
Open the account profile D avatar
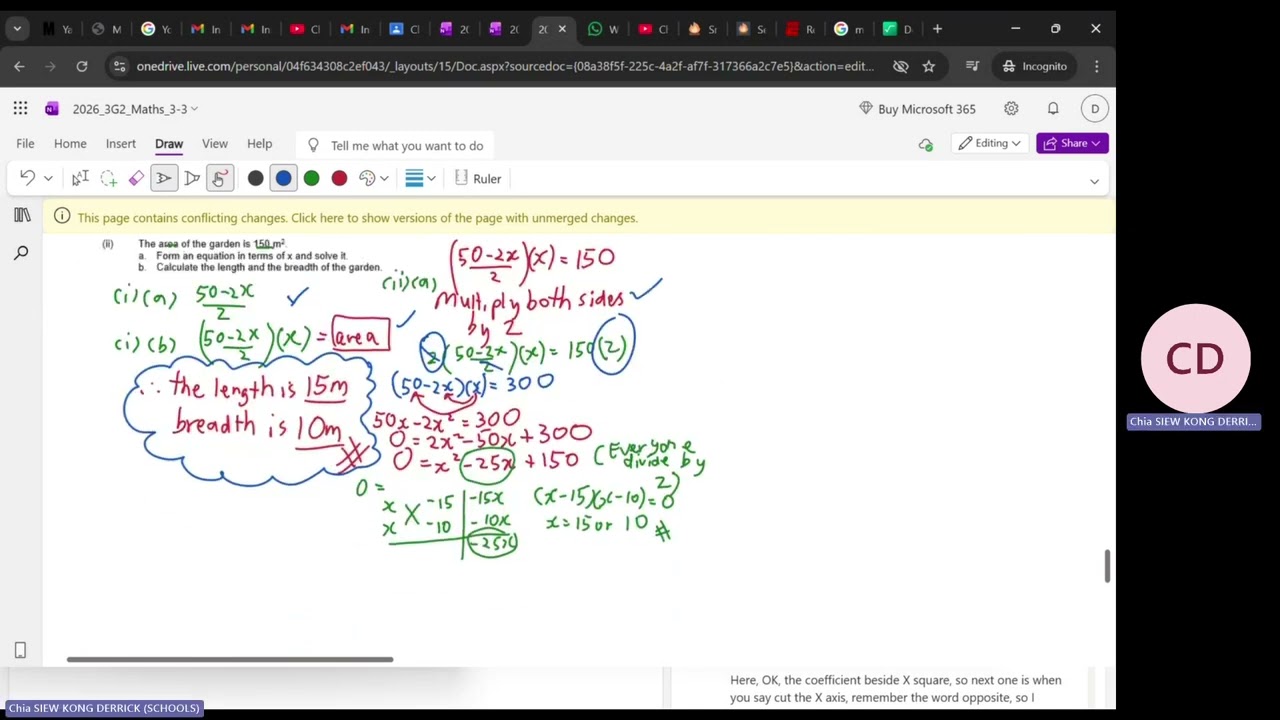pyautogui.click(x=1095, y=109)
